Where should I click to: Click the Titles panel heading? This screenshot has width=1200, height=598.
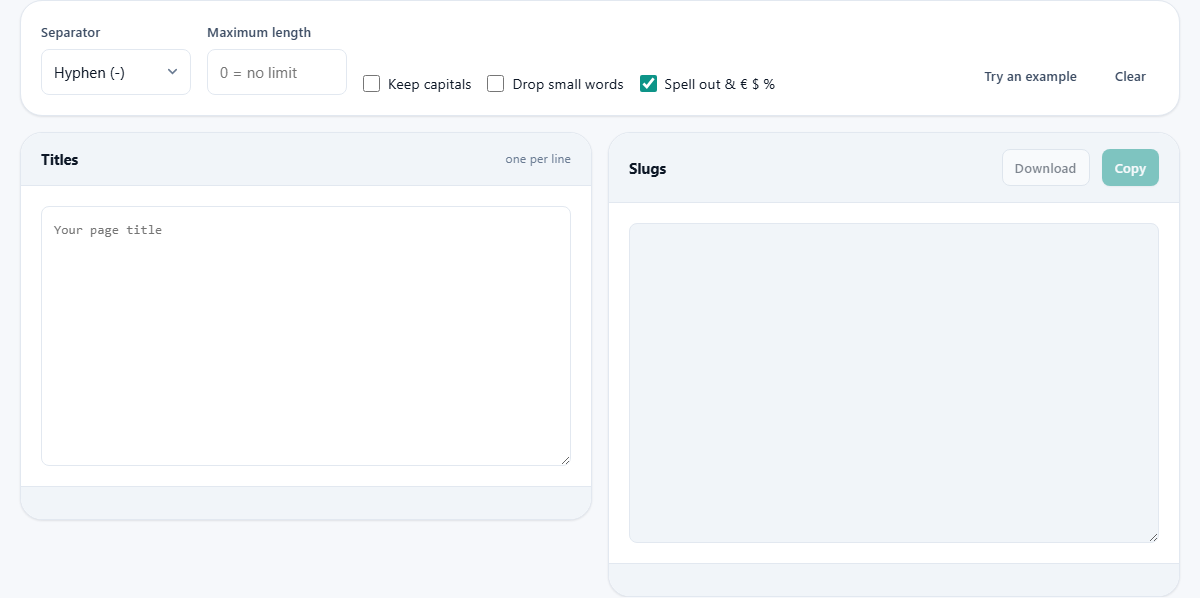60,159
